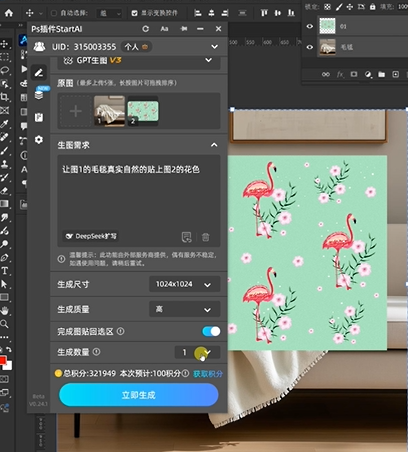Open the StartAI edit pen tab

pos(39,73)
